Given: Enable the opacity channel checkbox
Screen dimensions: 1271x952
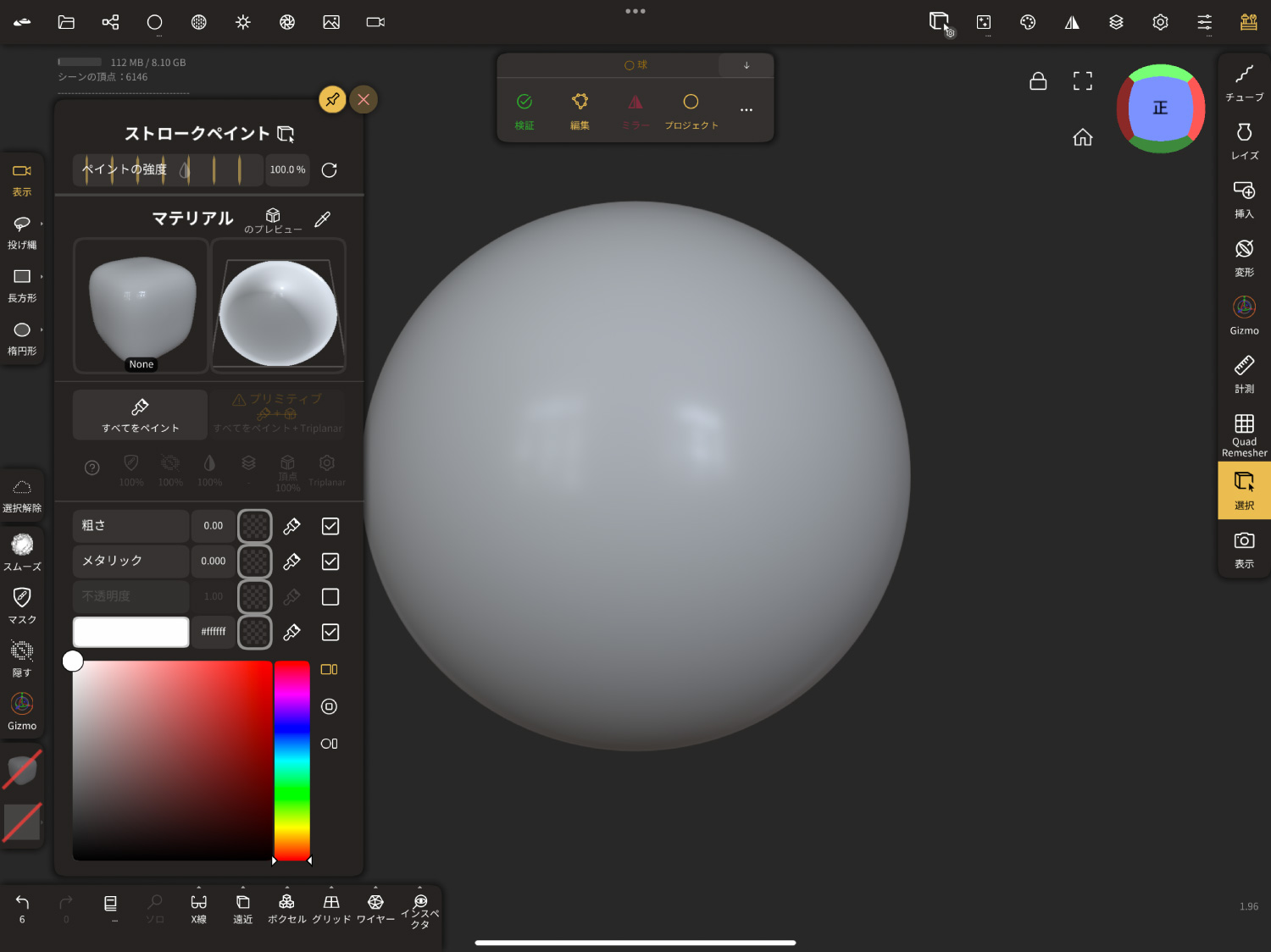Looking at the screenshot, I should click(x=330, y=597).
